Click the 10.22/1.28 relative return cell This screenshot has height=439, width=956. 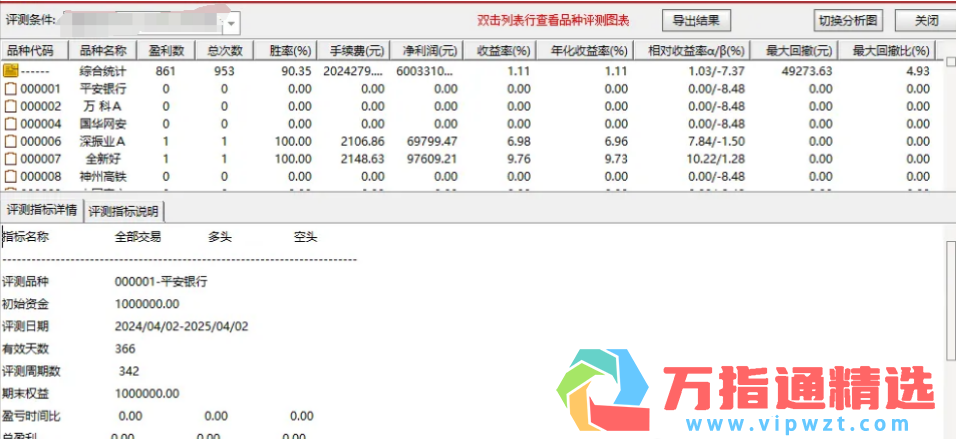click(x=716, y=159)
